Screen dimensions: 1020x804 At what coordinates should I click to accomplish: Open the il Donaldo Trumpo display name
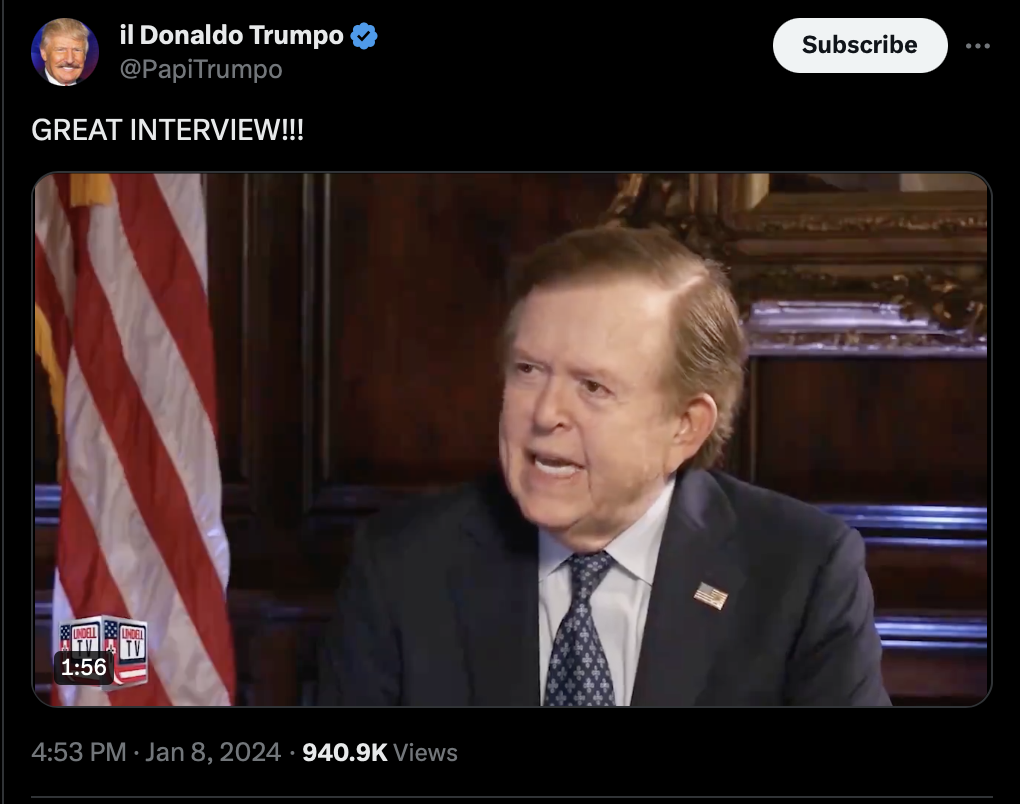pos(232,35)
